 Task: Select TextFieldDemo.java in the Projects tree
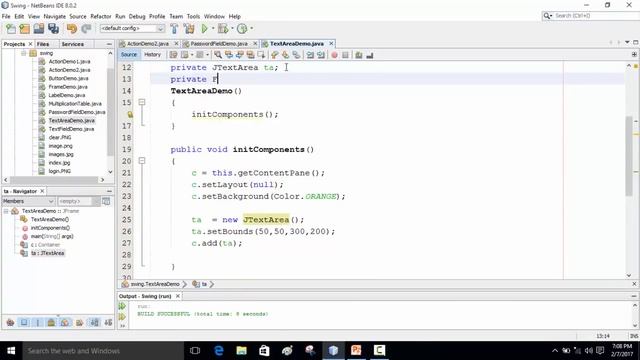coord(71,129)
